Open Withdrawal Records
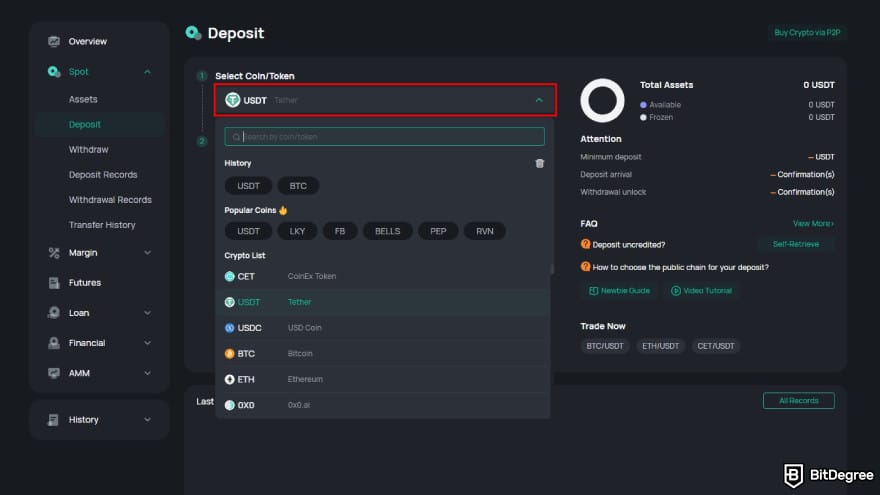The width and height of the screenshot is (880, 495). pos(110,200)
